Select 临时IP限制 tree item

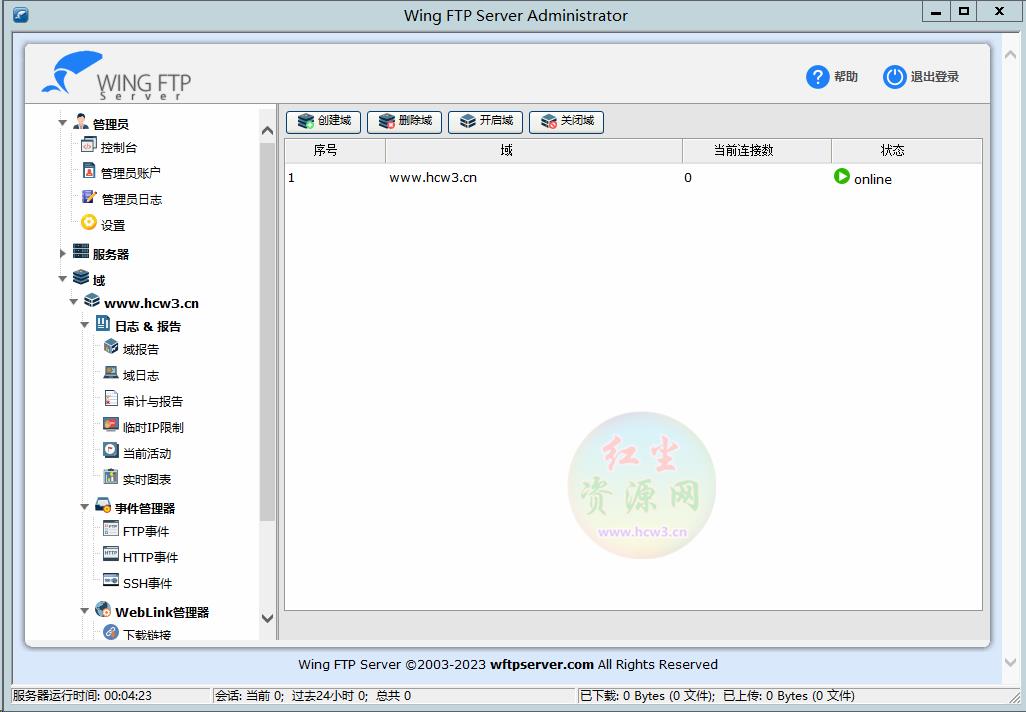(x=153, y=427)
